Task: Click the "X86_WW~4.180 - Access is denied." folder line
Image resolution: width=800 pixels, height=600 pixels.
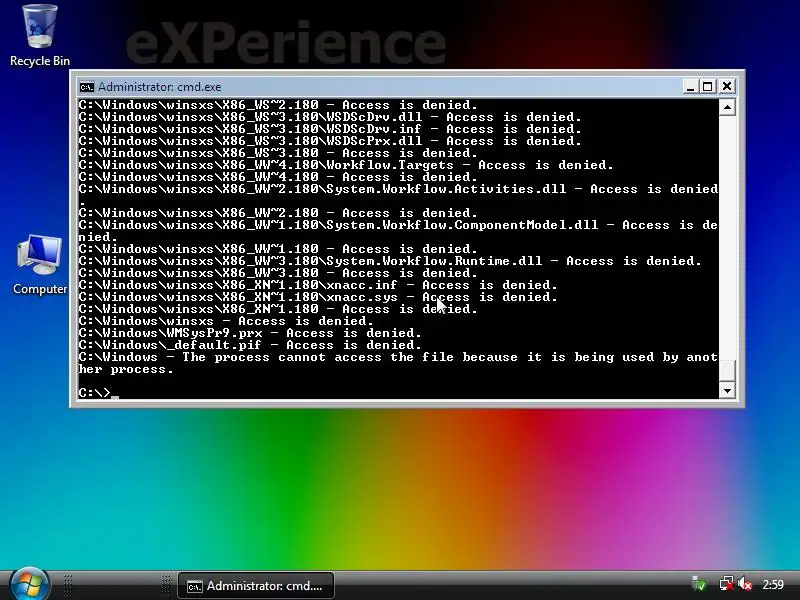Action: coord(278,177)
